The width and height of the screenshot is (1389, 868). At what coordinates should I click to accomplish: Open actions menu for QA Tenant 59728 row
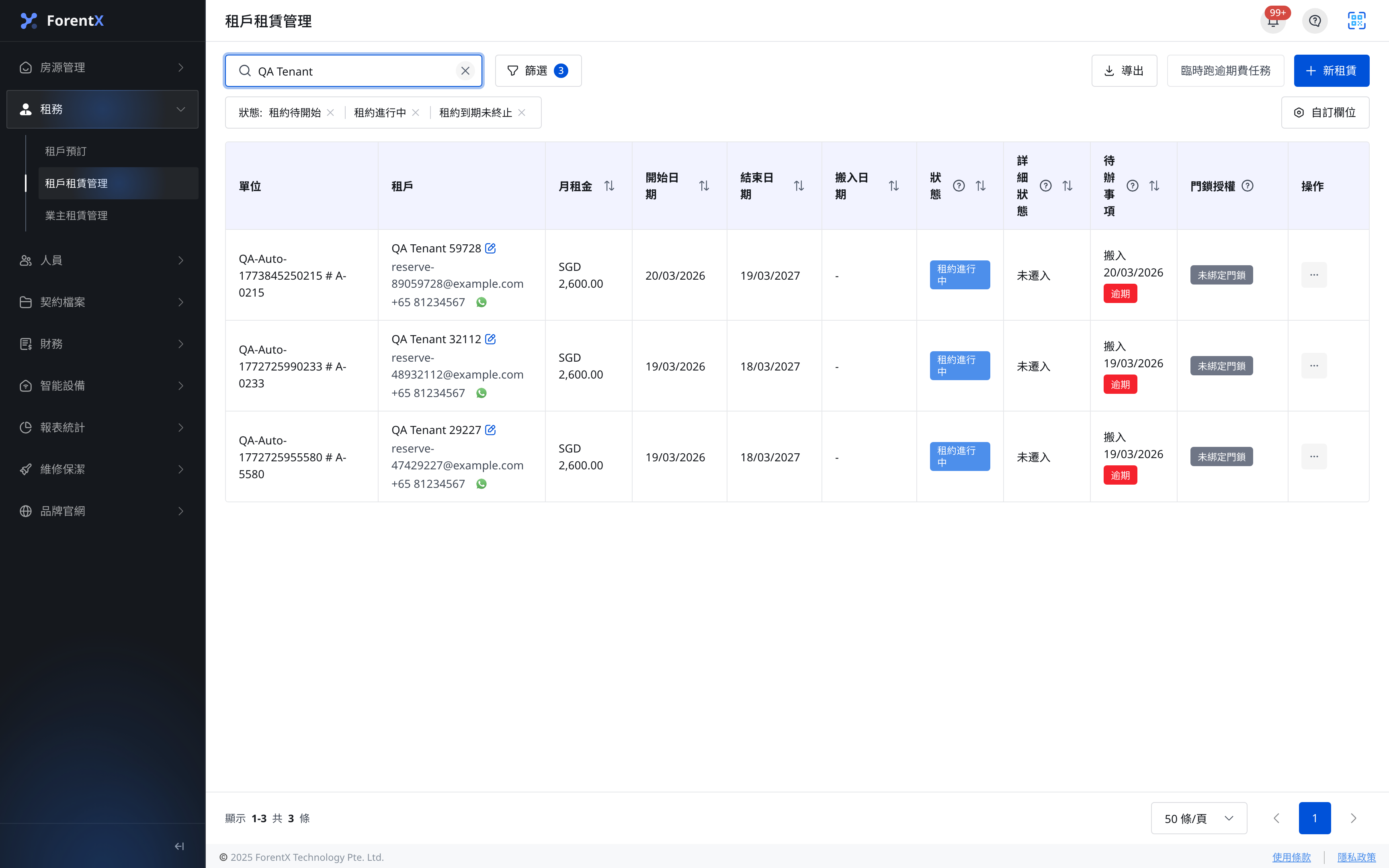pyautogui.click(x=1314, y=275)
